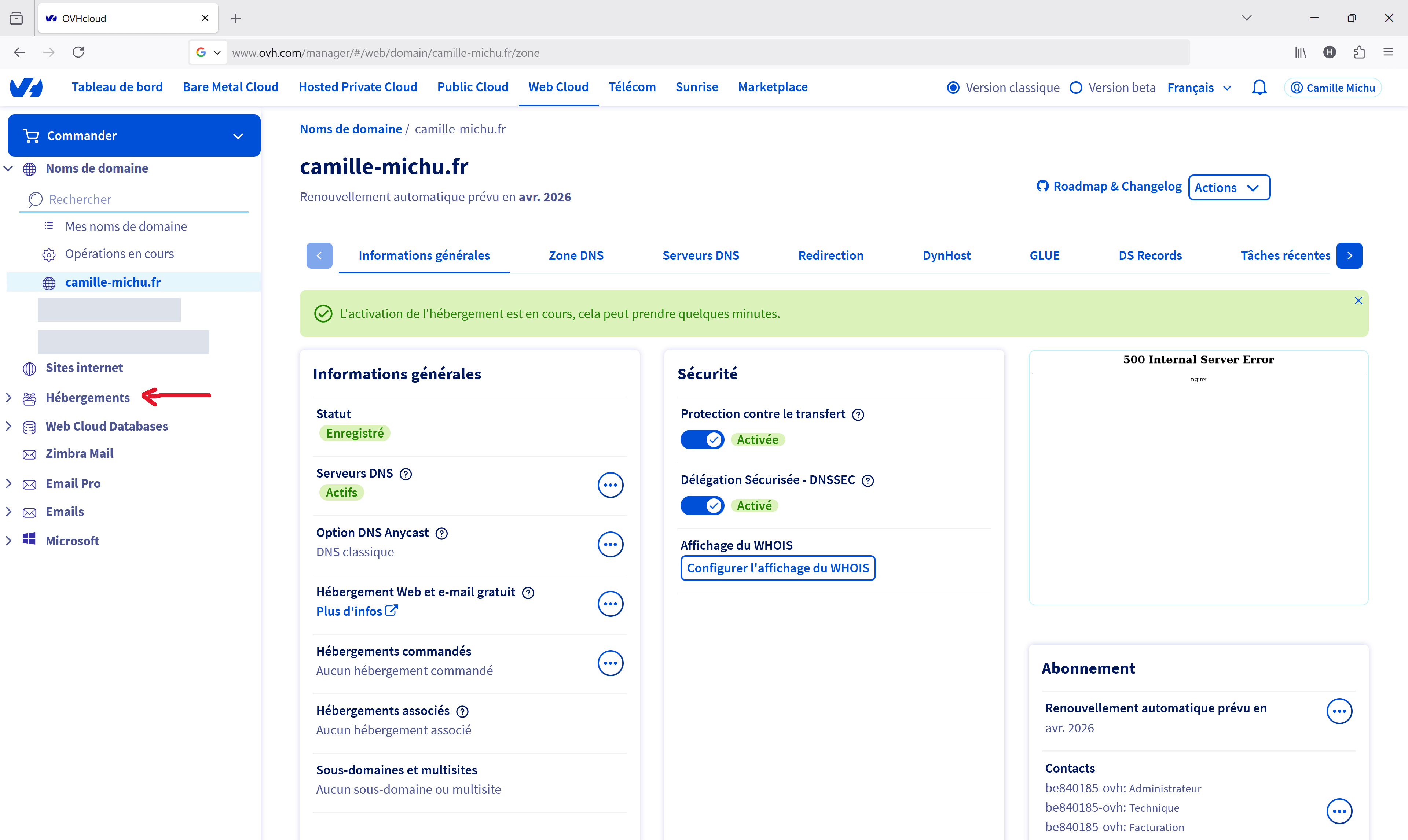Open Hébergements commandés three-dot menu

click(x=610, y=663)
